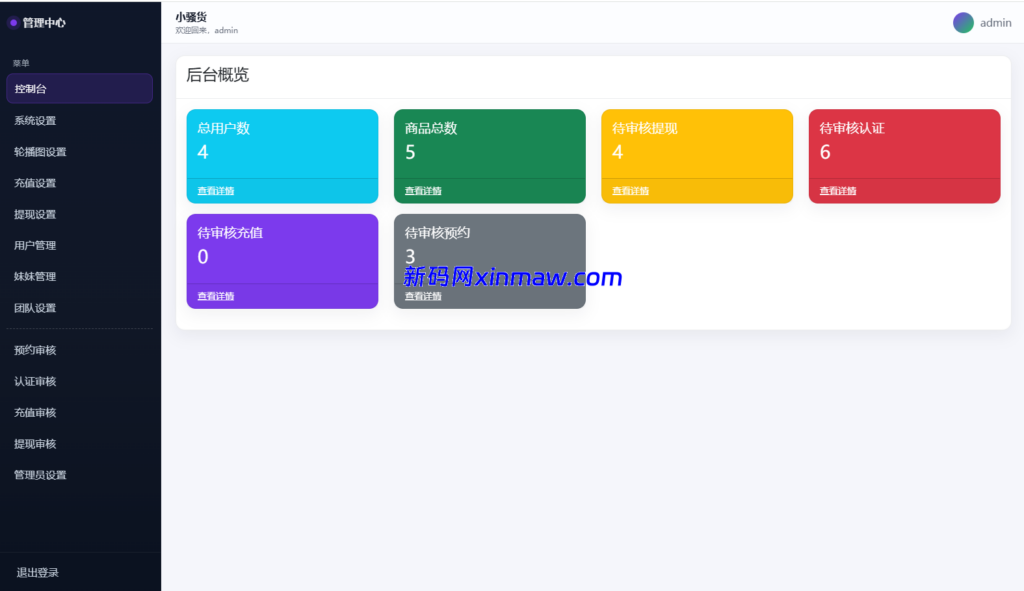
Task: Open the 控制台 menu item
Action: 79,89
